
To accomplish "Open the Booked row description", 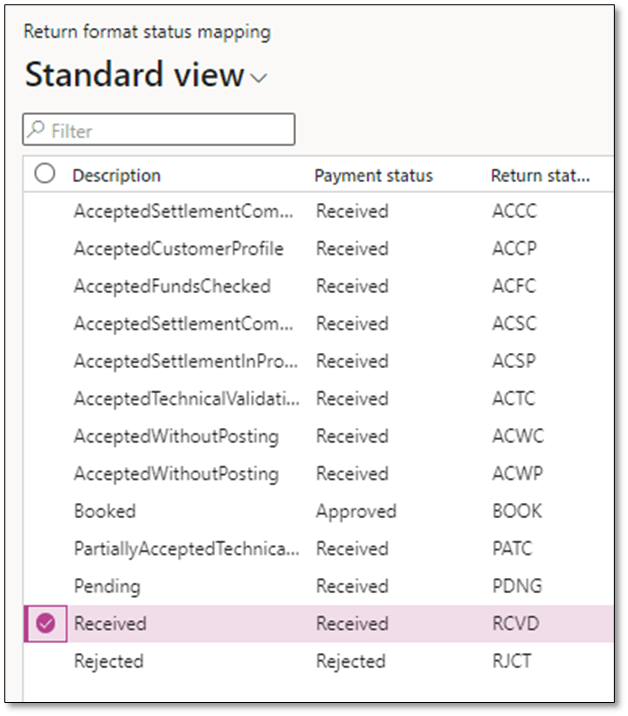I will coord(104,511).
